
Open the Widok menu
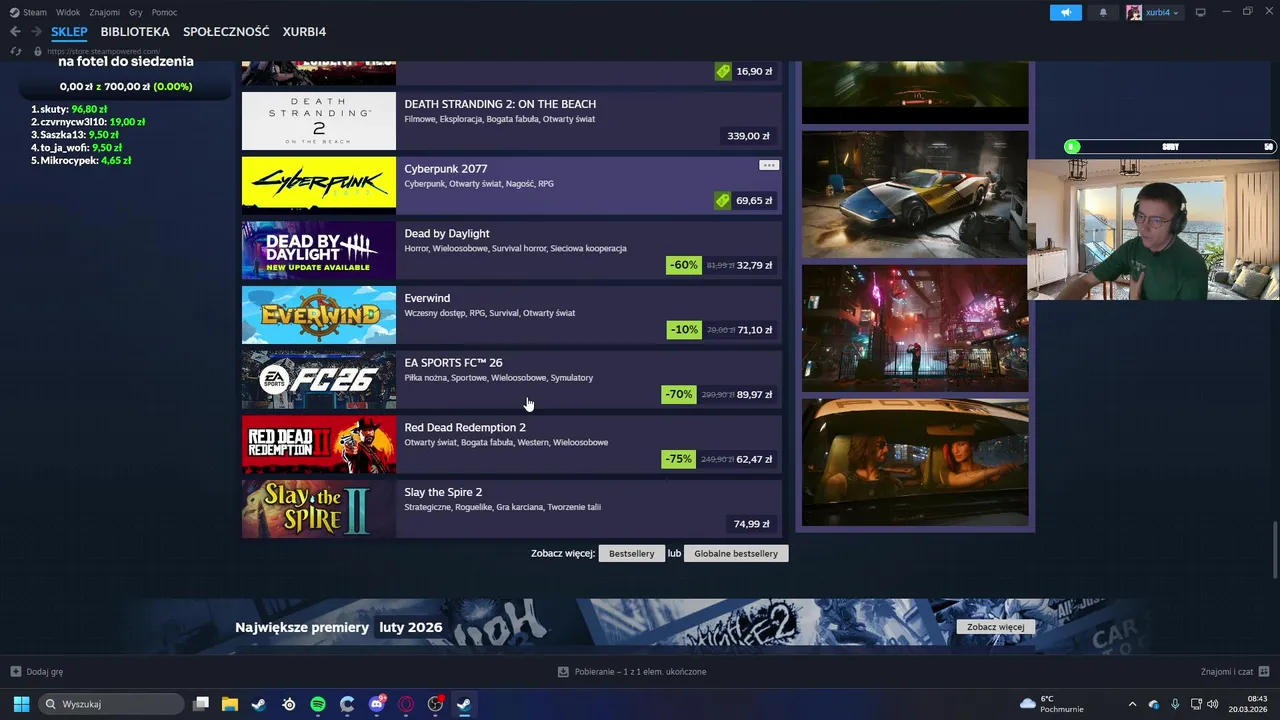tap(68, 12)
